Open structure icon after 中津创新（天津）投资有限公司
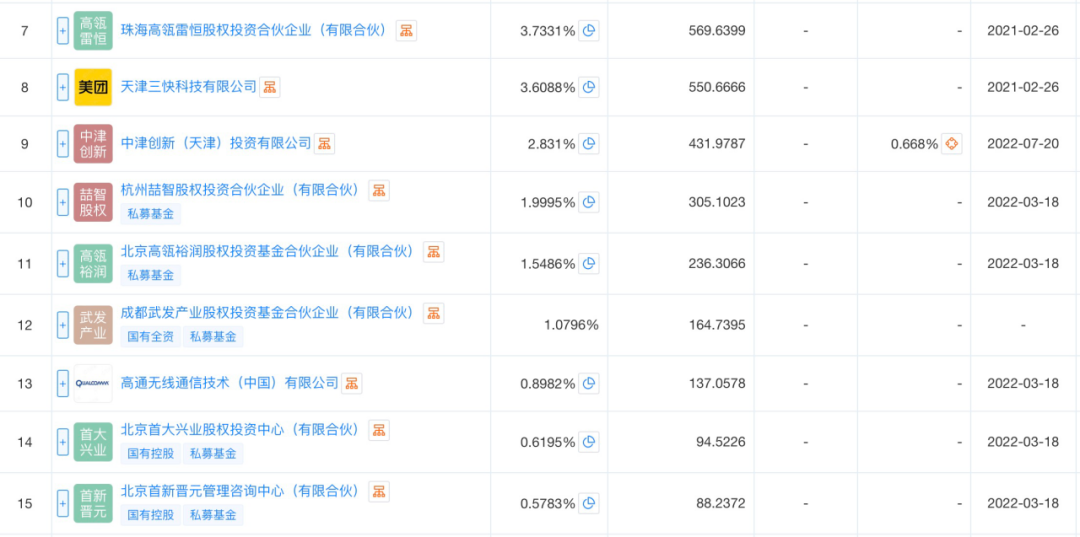This screenshot has width=1080, height=537. click(x=325, y=144)
